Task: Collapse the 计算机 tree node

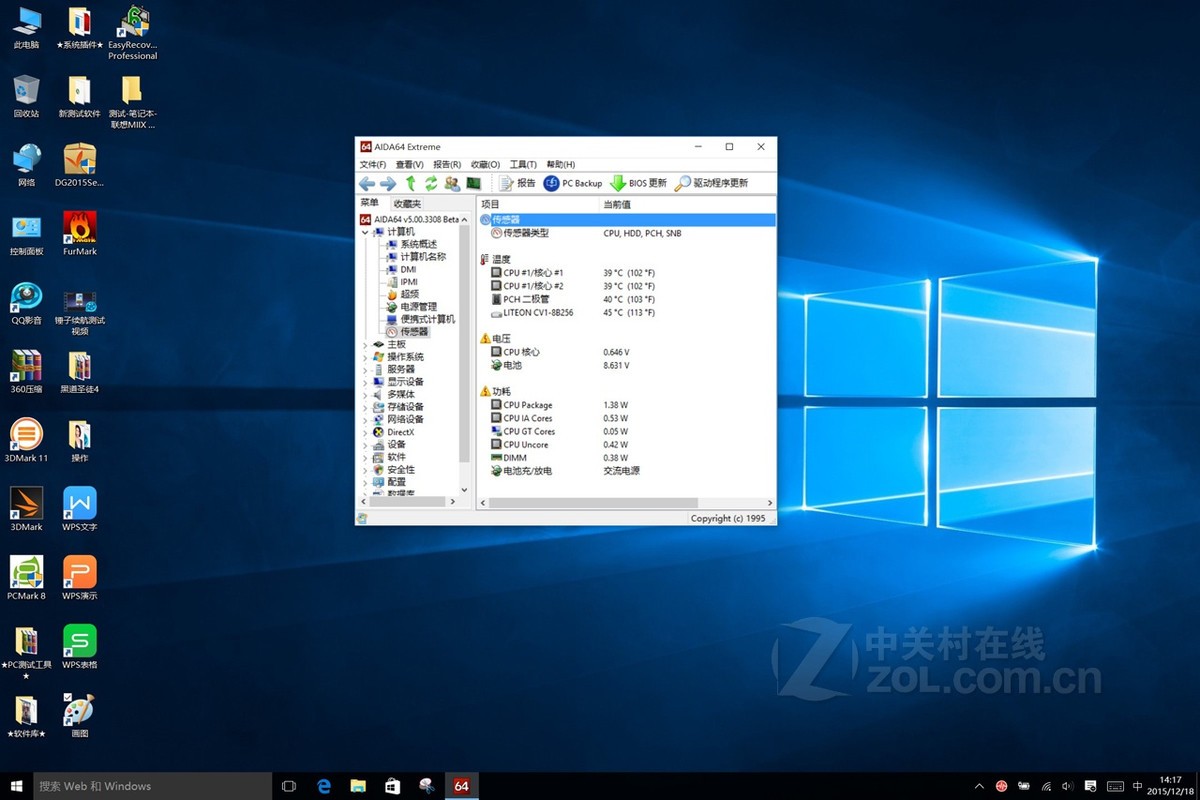Action: pyautogui.click(x=365, y=232)
